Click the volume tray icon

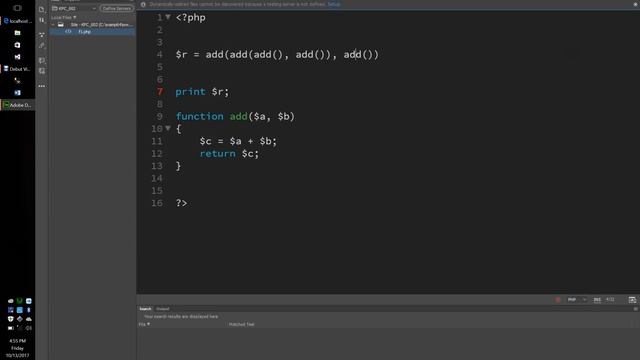click(x=29, y=328)
